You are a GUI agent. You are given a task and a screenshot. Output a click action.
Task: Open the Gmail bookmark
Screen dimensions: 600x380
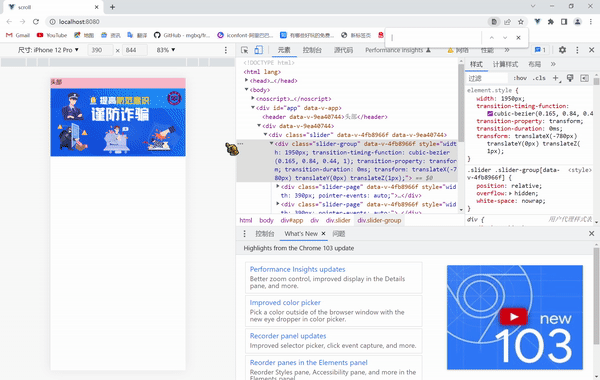[x=18, y=35]
